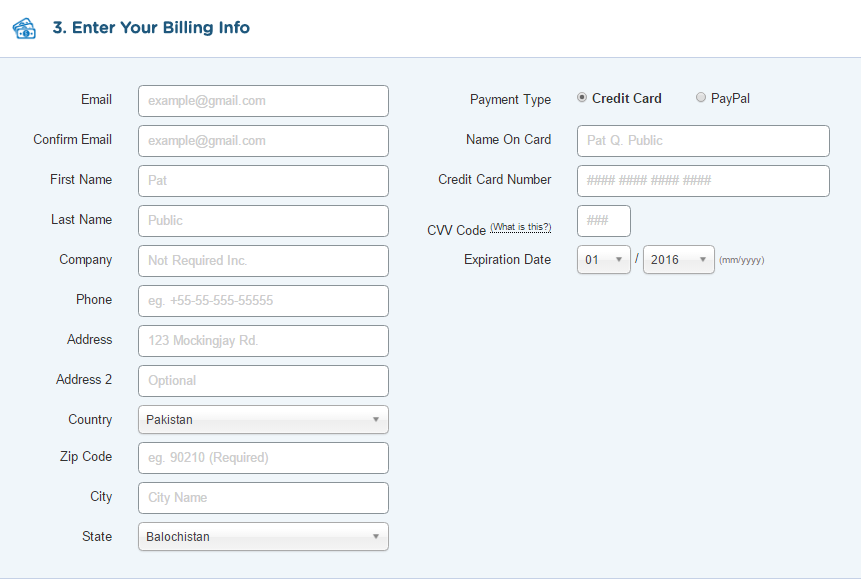Click the Phone number input field
This screenshot has width=861, height=581.
tap(263, 300)
